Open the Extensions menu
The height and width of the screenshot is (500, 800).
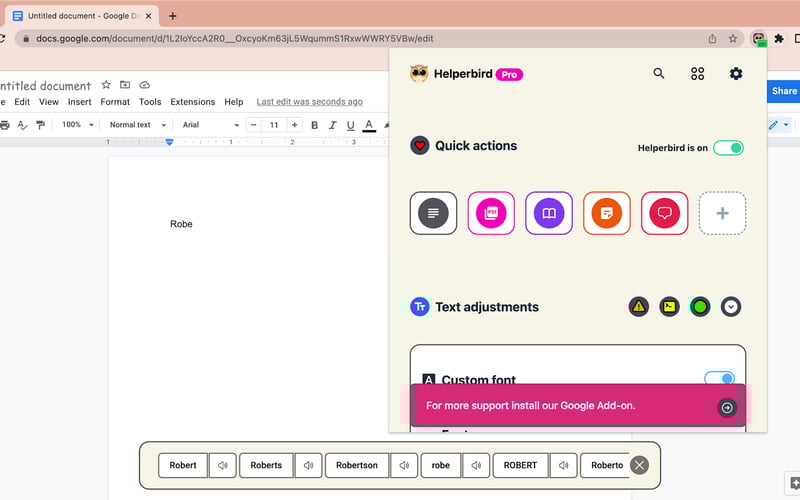193,102
